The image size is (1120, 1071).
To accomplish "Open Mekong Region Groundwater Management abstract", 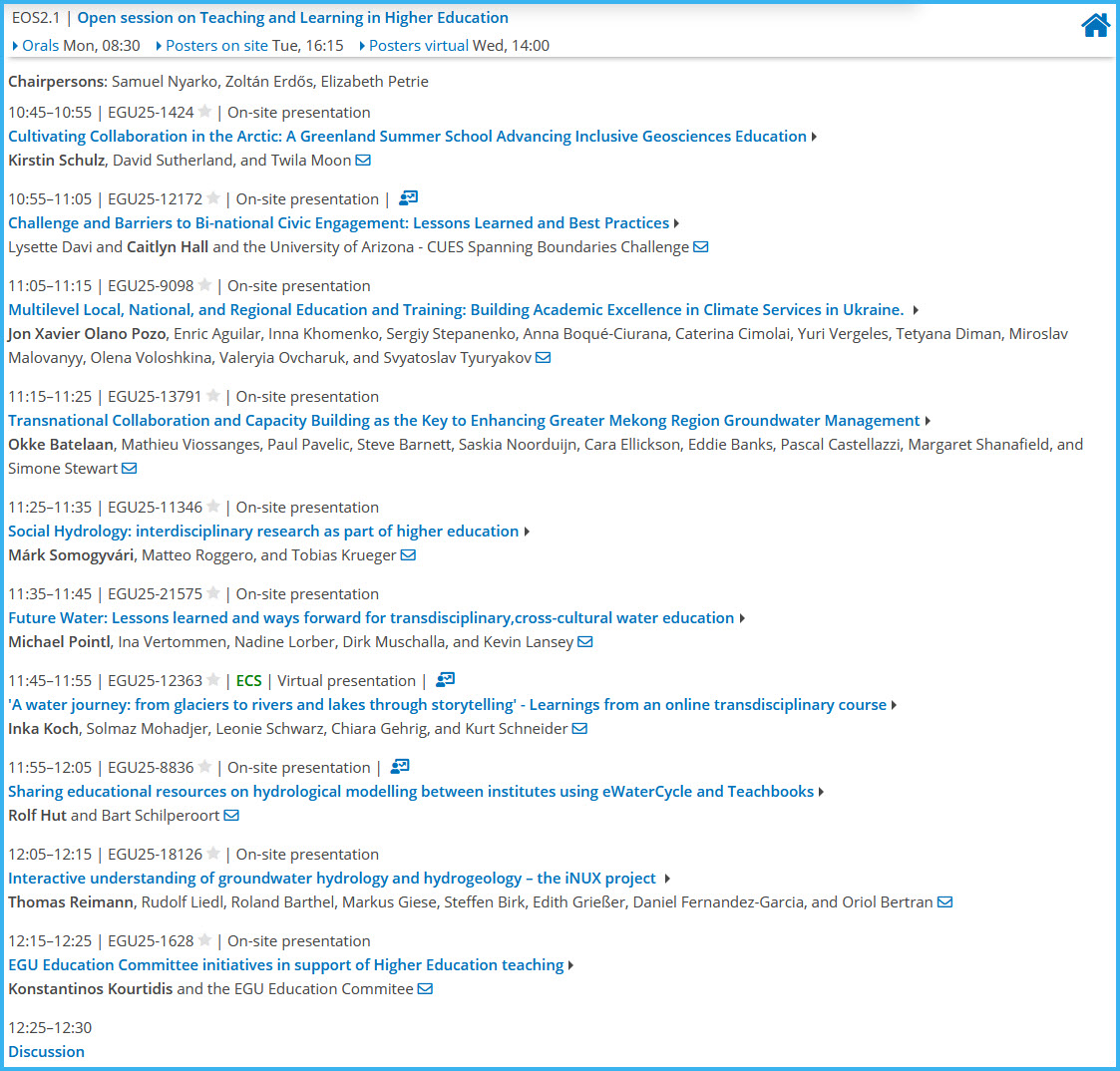I will point(464,421).
